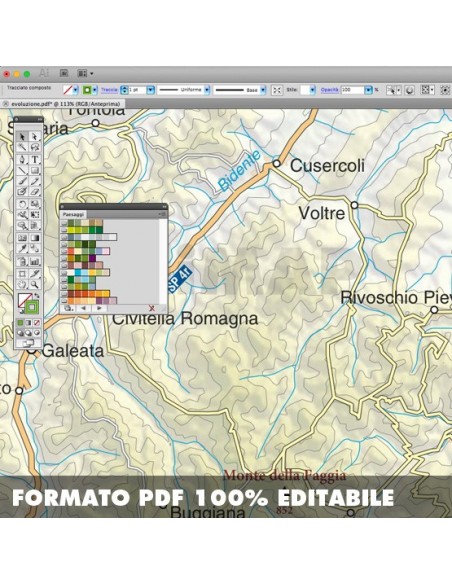
Task: Enable Draw Inside mode
Action: tap(37, 333)
